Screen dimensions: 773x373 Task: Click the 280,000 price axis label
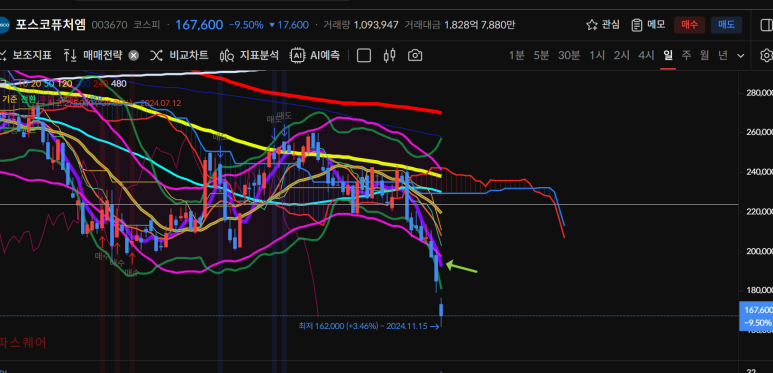click(759, 93)
